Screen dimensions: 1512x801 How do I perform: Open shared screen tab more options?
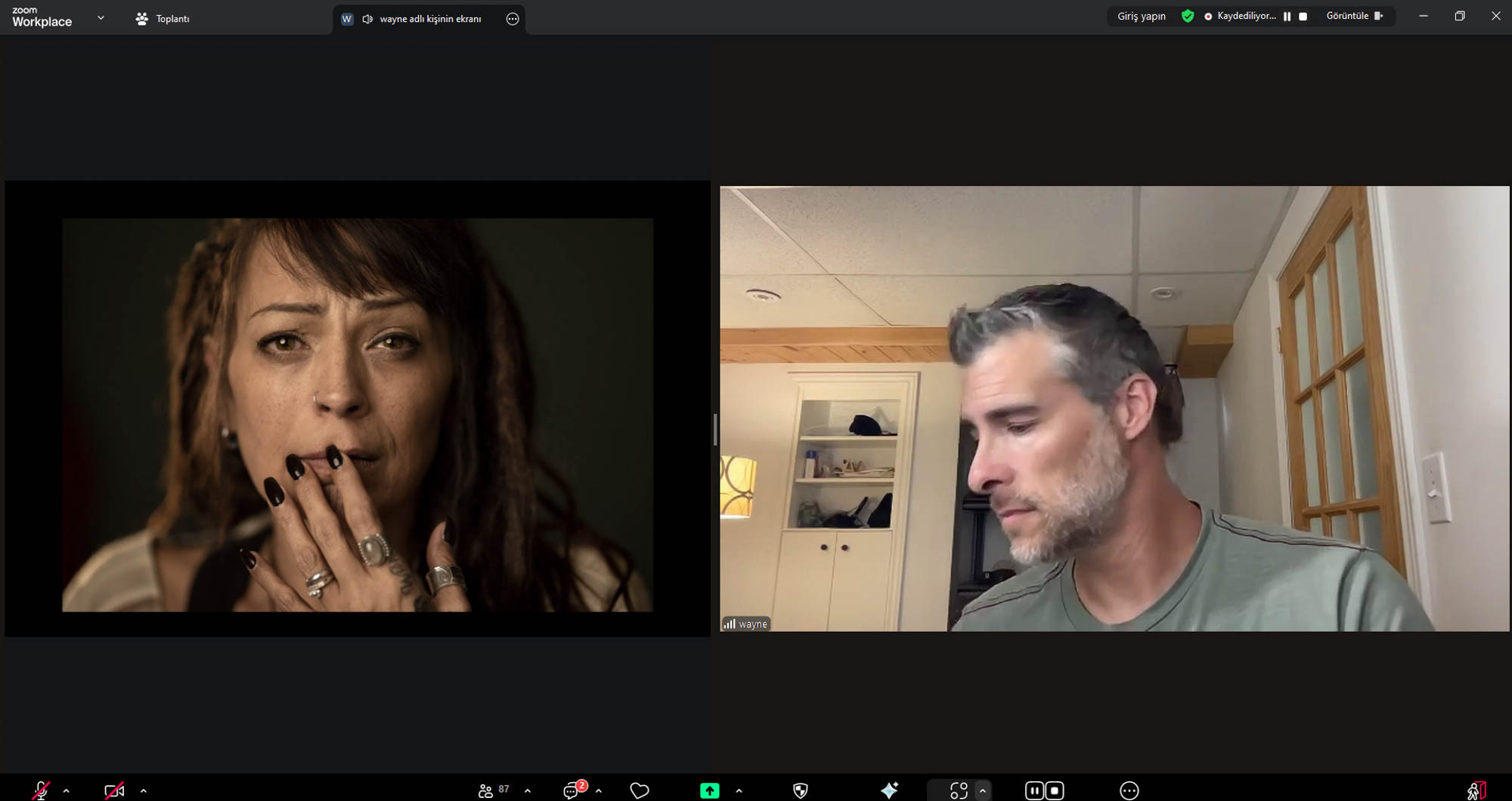tap(513, 19)
